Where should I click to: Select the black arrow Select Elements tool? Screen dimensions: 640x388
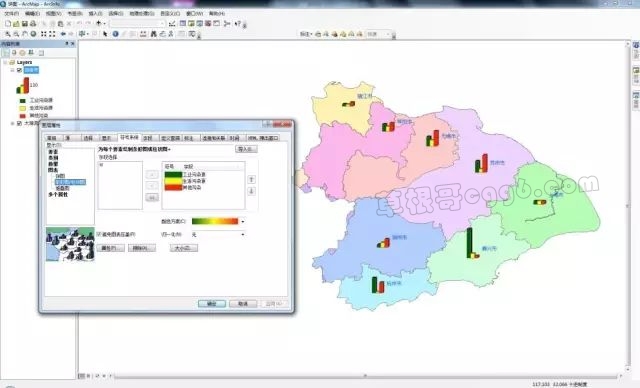pyautogui.click(x=105, y=34)
